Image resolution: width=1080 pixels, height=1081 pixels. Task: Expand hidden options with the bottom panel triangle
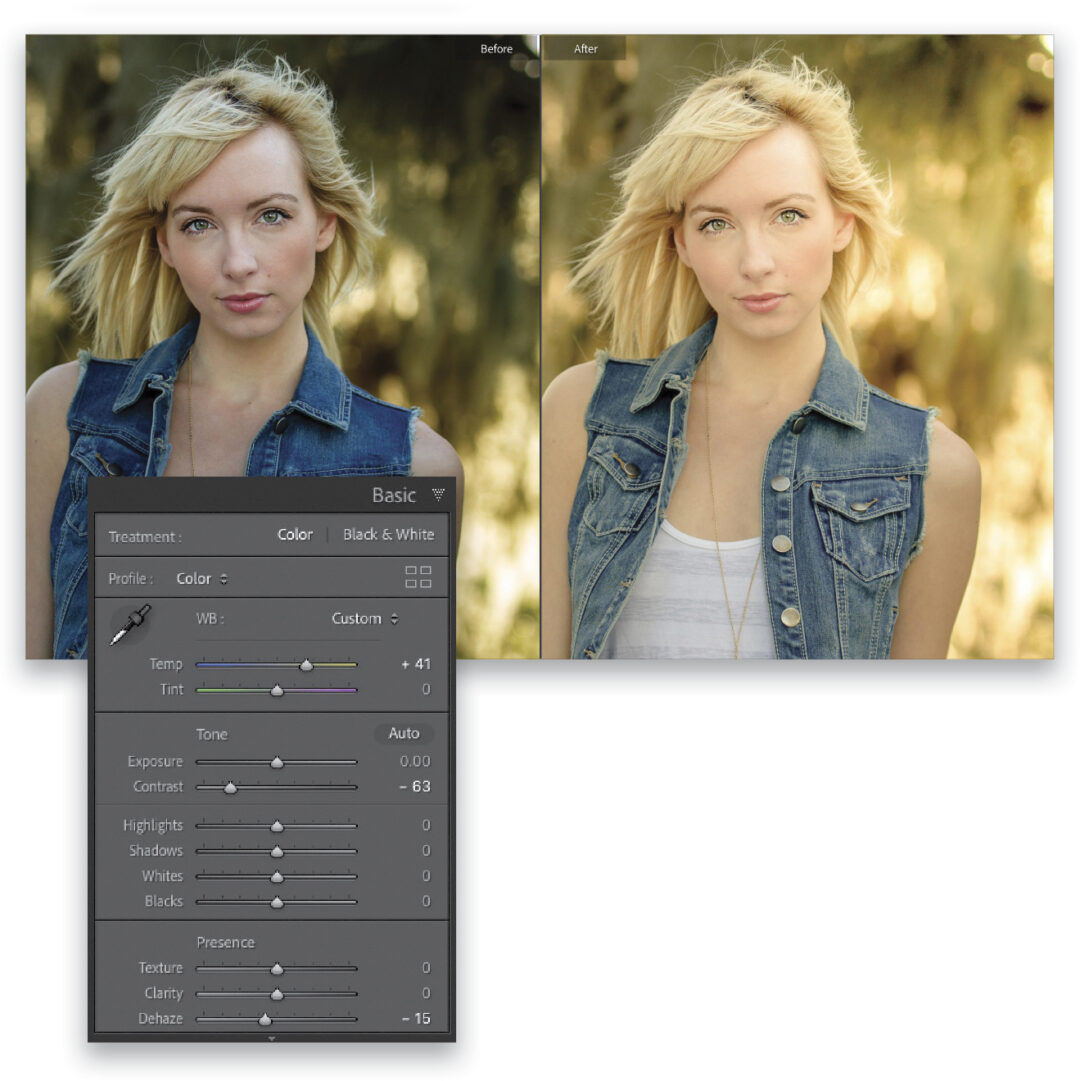pyautogui.click(x=271, y=1039)
